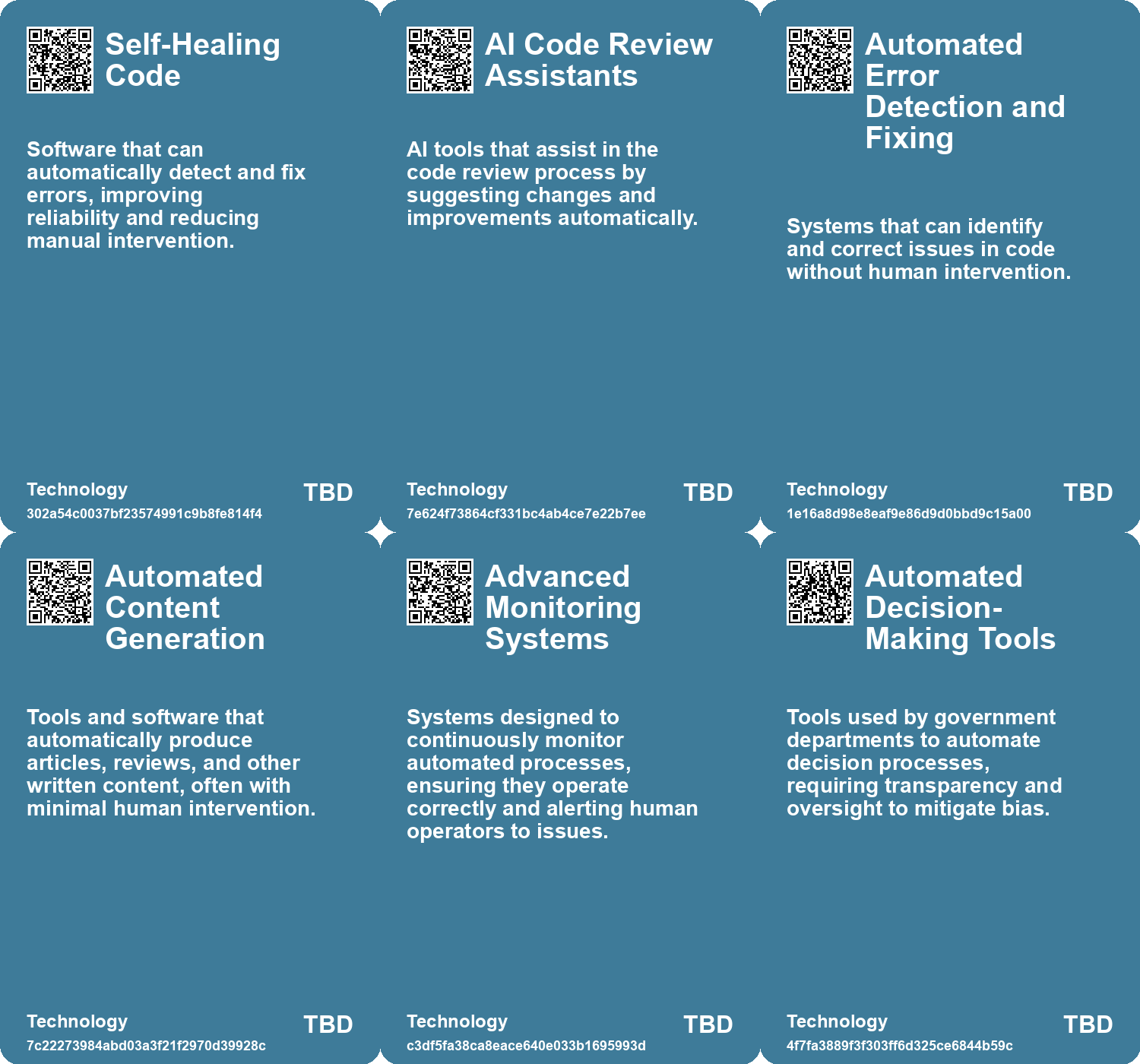1140x1064 pixels.
Task: Click Technology label on Automated Decision-Making Tools card
Action: pos(837,1021)
